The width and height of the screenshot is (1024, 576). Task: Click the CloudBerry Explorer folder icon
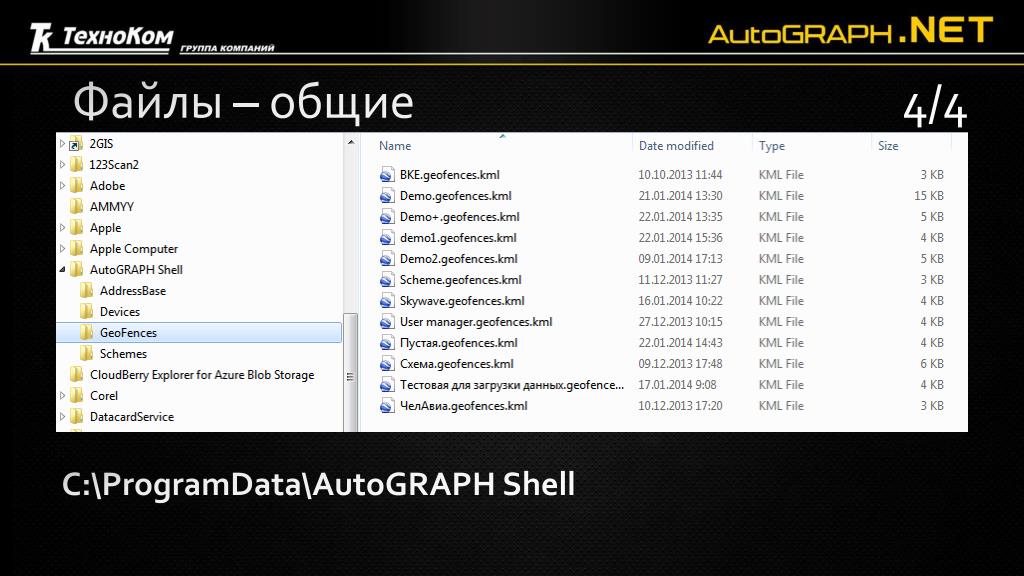[76, 374]
